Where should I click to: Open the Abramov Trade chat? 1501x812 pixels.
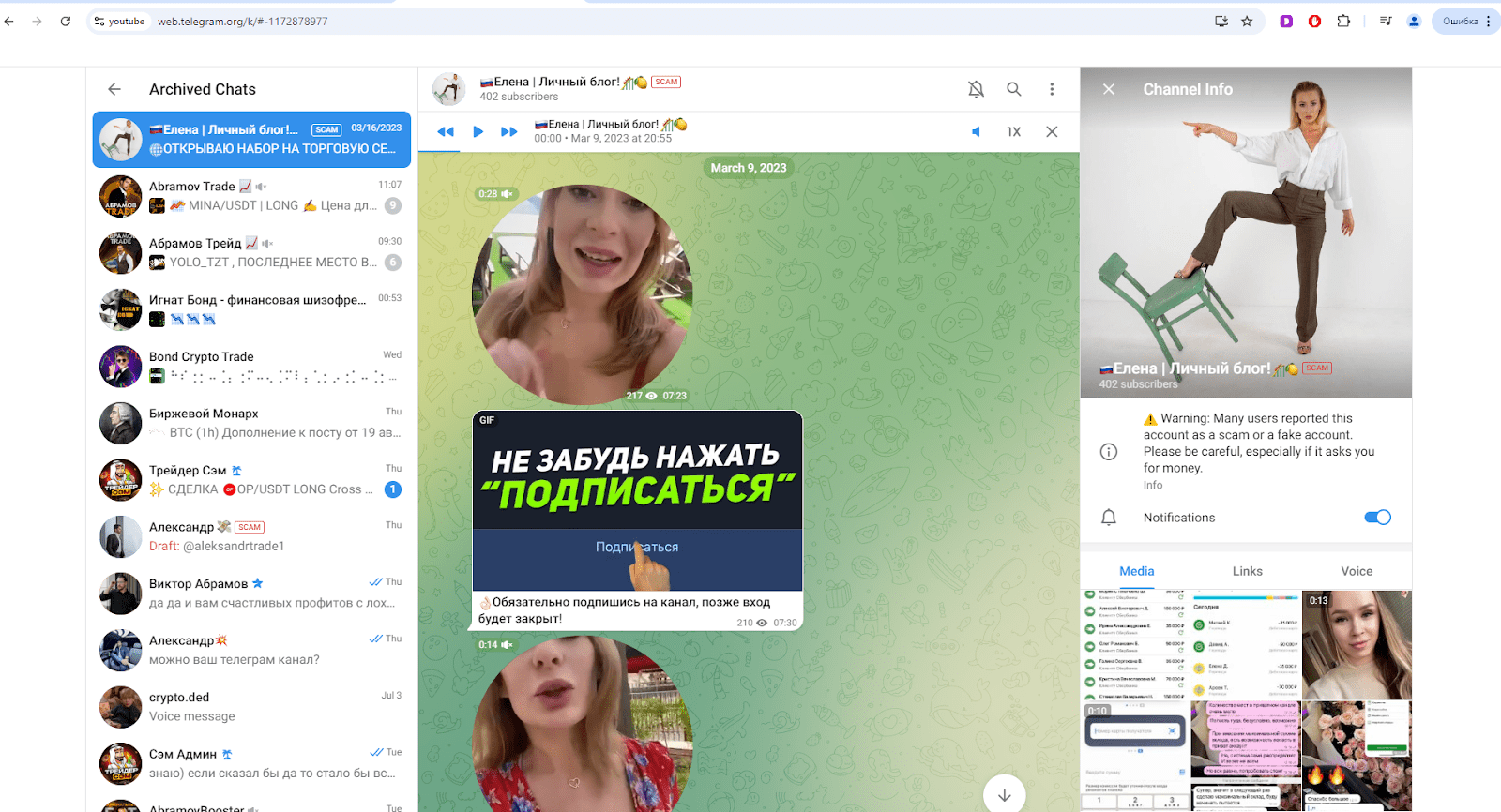click(x=251, y=196)
